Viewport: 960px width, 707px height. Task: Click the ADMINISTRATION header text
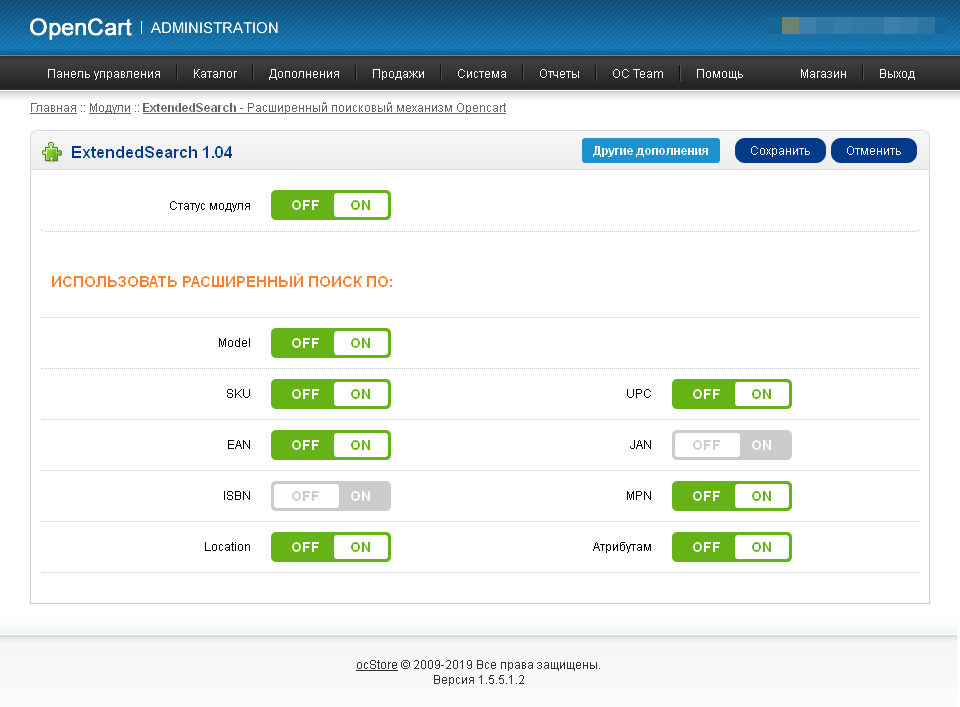click(x=214, y=28)
